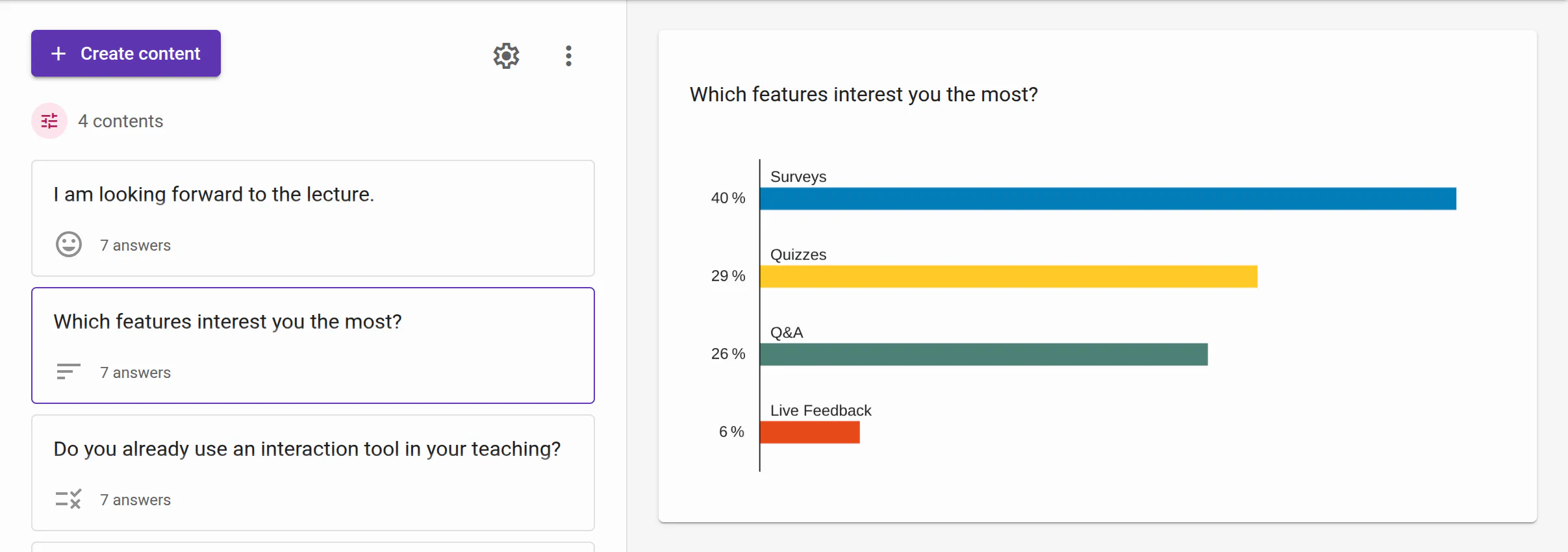
Task: Open the 'Do you already use an interaction tool' card
Action: tap(313, 473)
